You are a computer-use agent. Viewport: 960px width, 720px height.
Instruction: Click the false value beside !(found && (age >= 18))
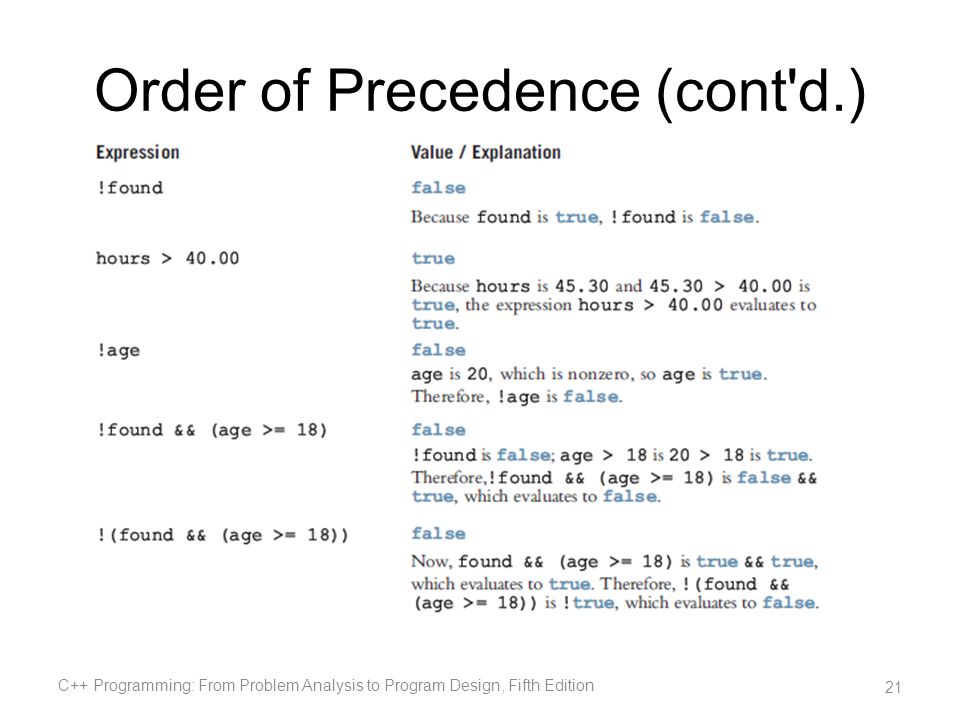438,533
